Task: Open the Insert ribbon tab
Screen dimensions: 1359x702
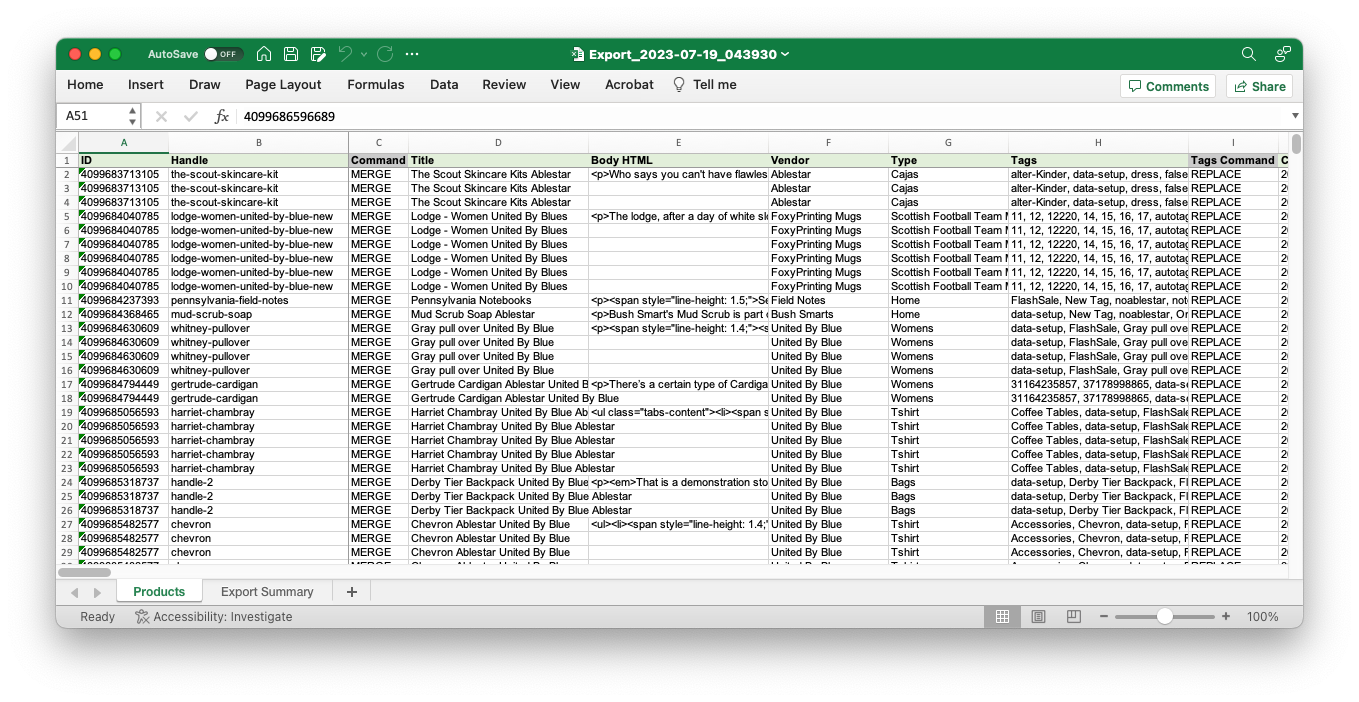Action: [x=146, y=85]
